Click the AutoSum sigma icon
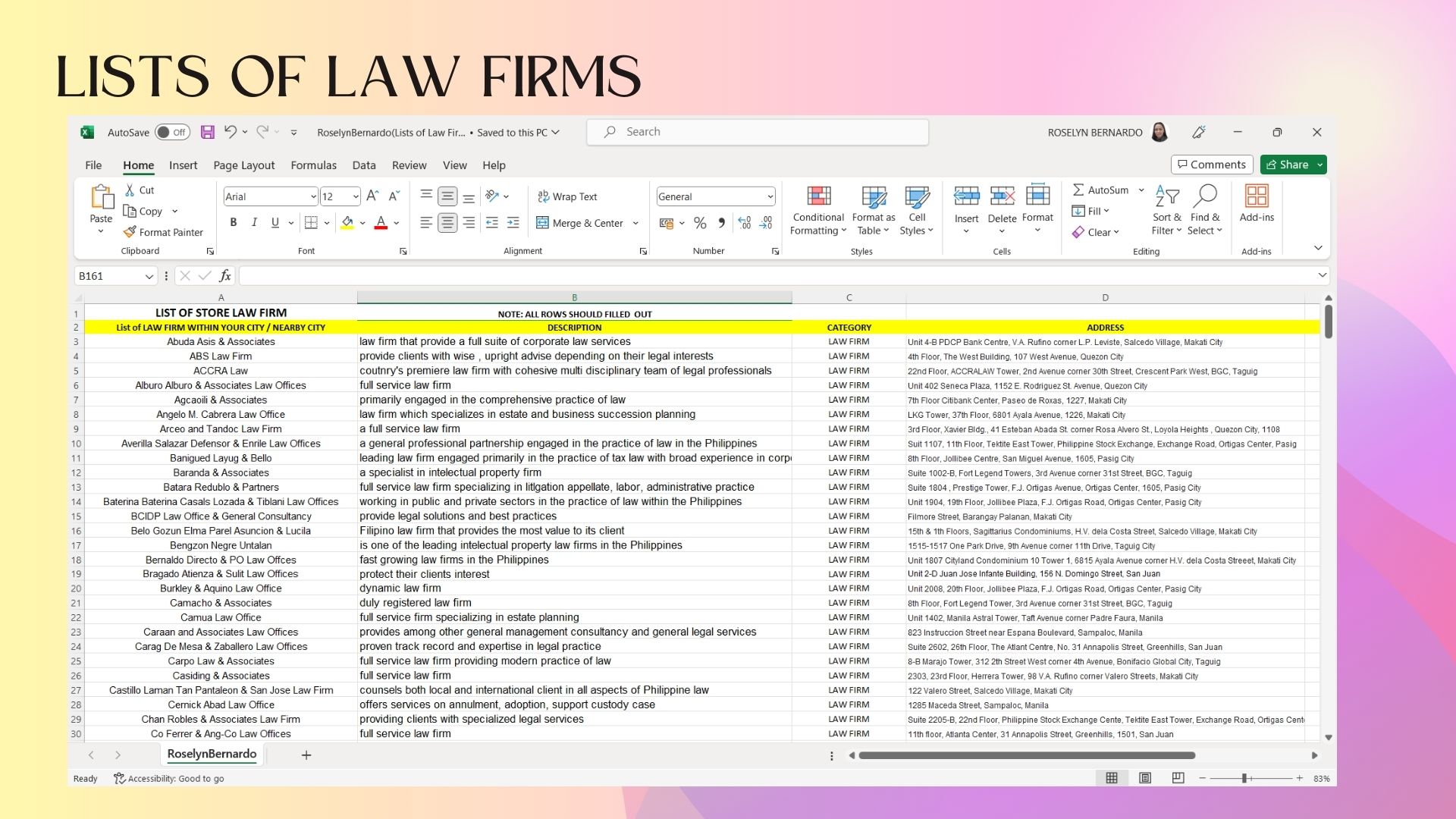 1078,190
